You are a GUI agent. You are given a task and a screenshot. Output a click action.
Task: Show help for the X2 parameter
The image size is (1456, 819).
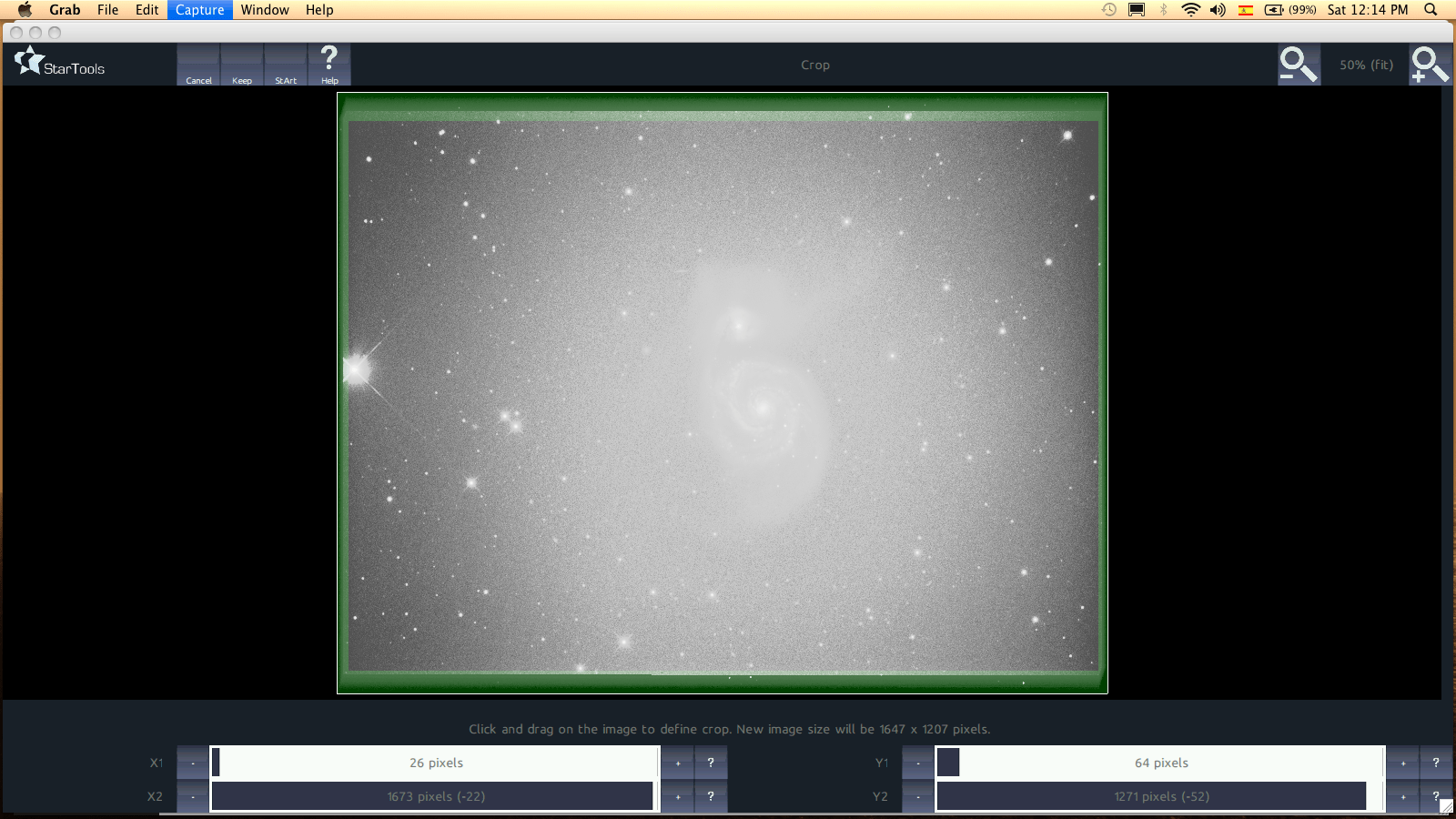[x=711, y=796]
